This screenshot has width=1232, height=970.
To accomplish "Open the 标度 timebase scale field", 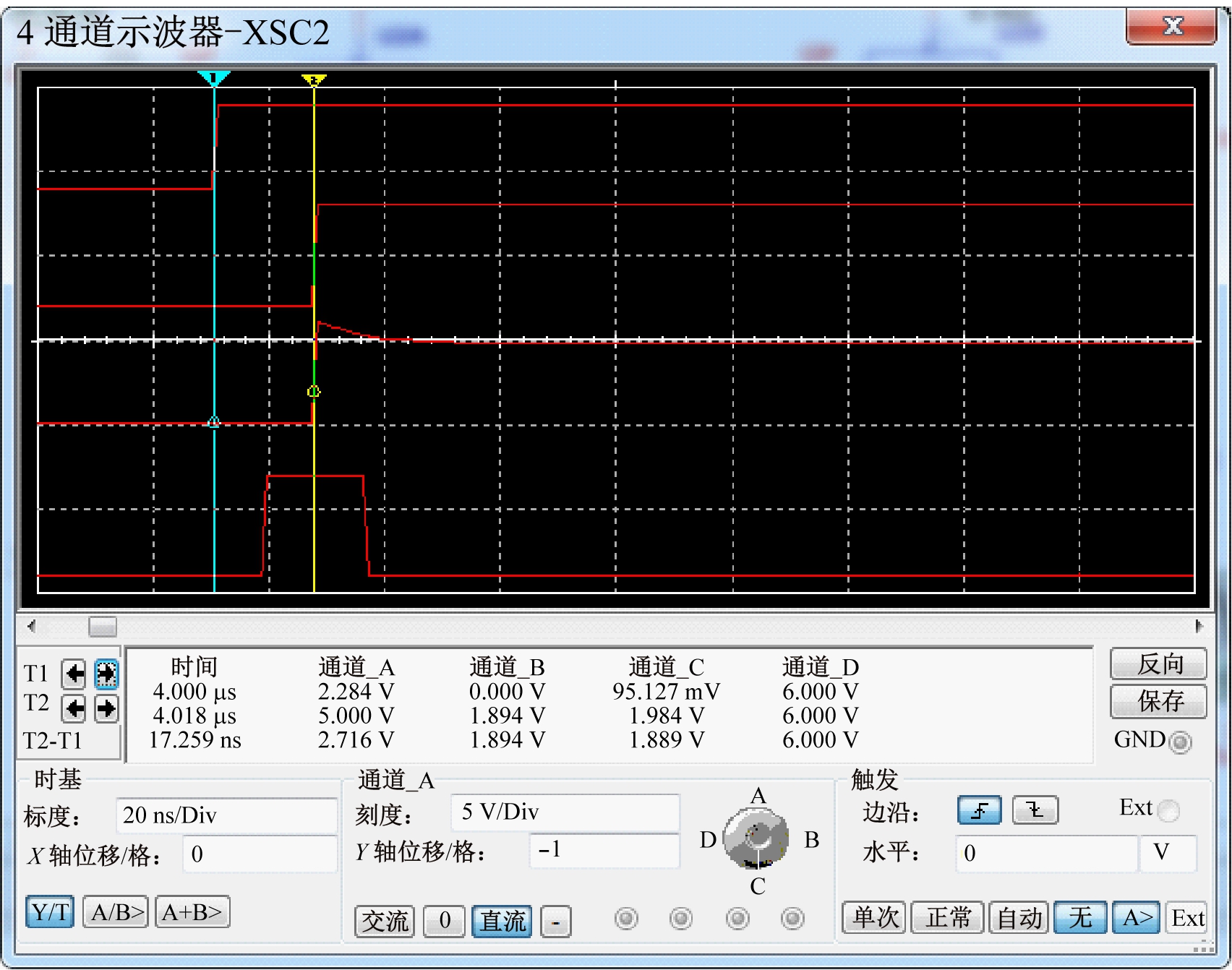I will (226, 815).
